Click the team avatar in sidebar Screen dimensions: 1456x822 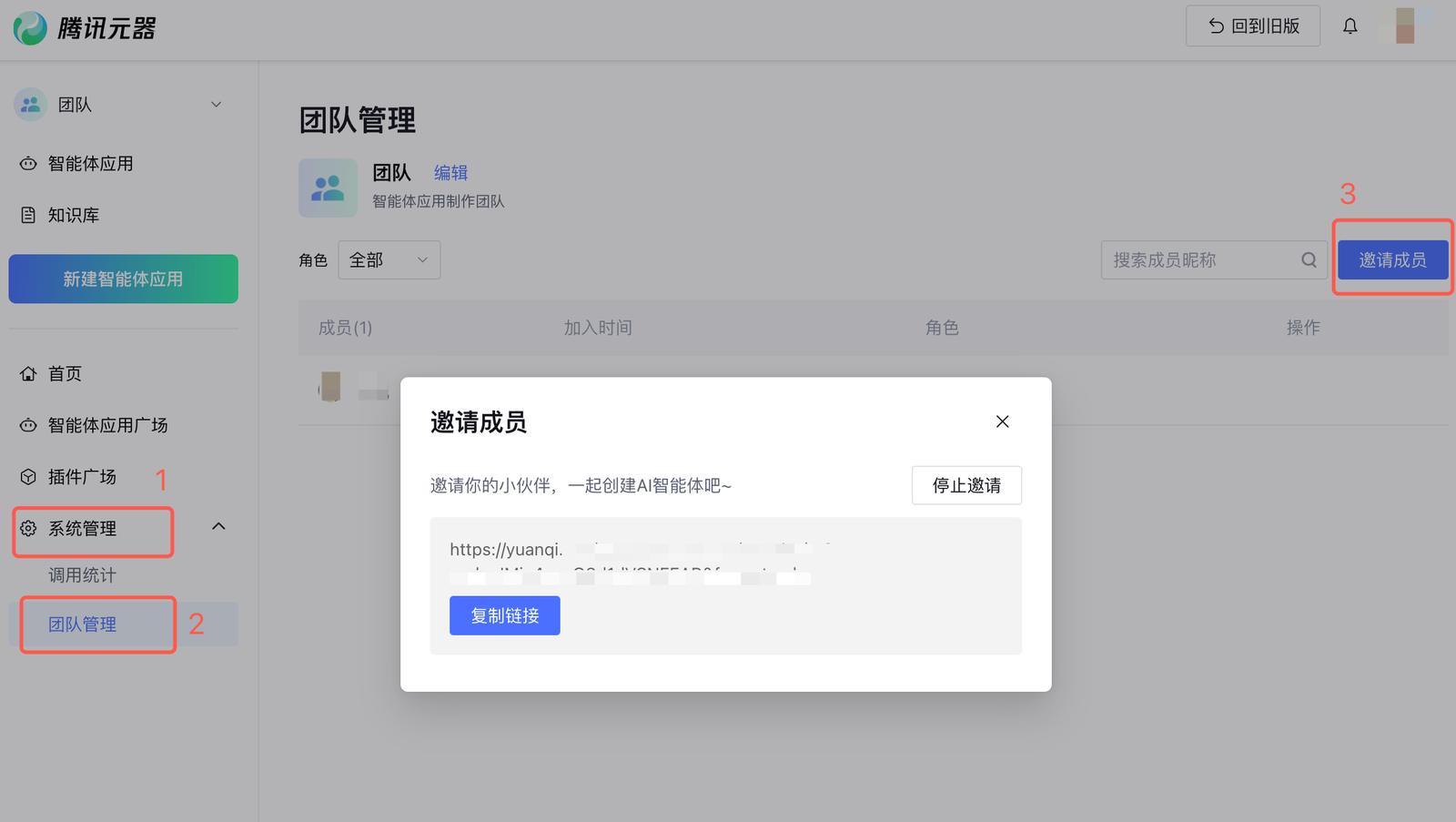pos(31,105)
